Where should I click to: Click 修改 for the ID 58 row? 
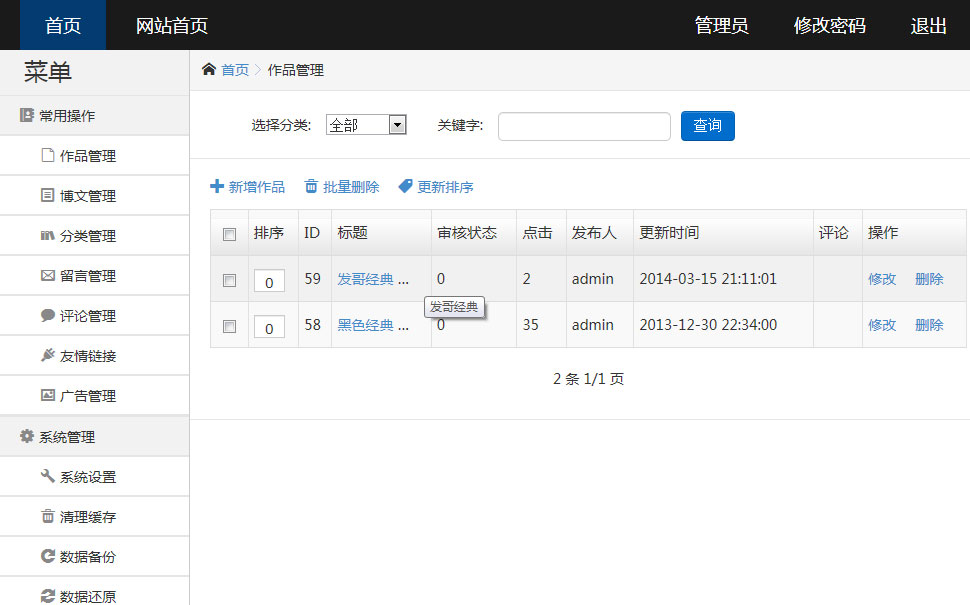(x=882, y=325)
